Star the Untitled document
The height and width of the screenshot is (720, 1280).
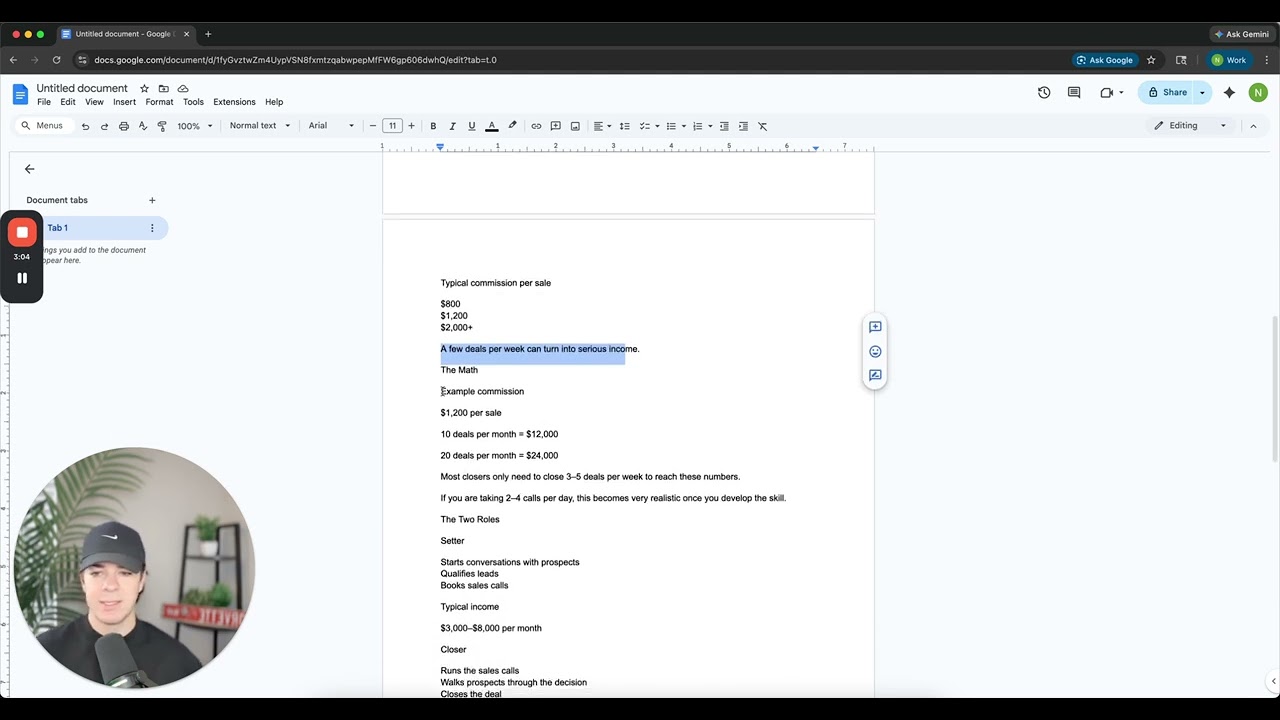click(144, 89)
